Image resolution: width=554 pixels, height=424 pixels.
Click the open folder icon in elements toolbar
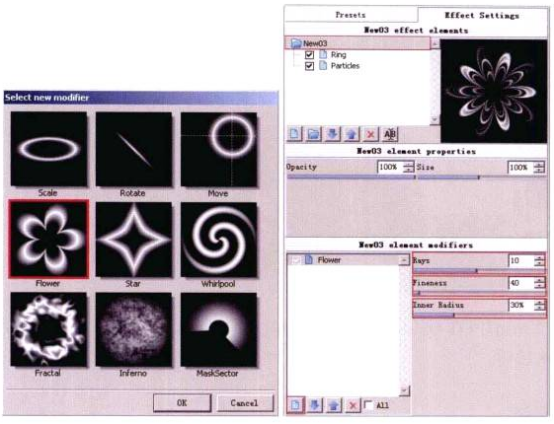pos(313,134)
